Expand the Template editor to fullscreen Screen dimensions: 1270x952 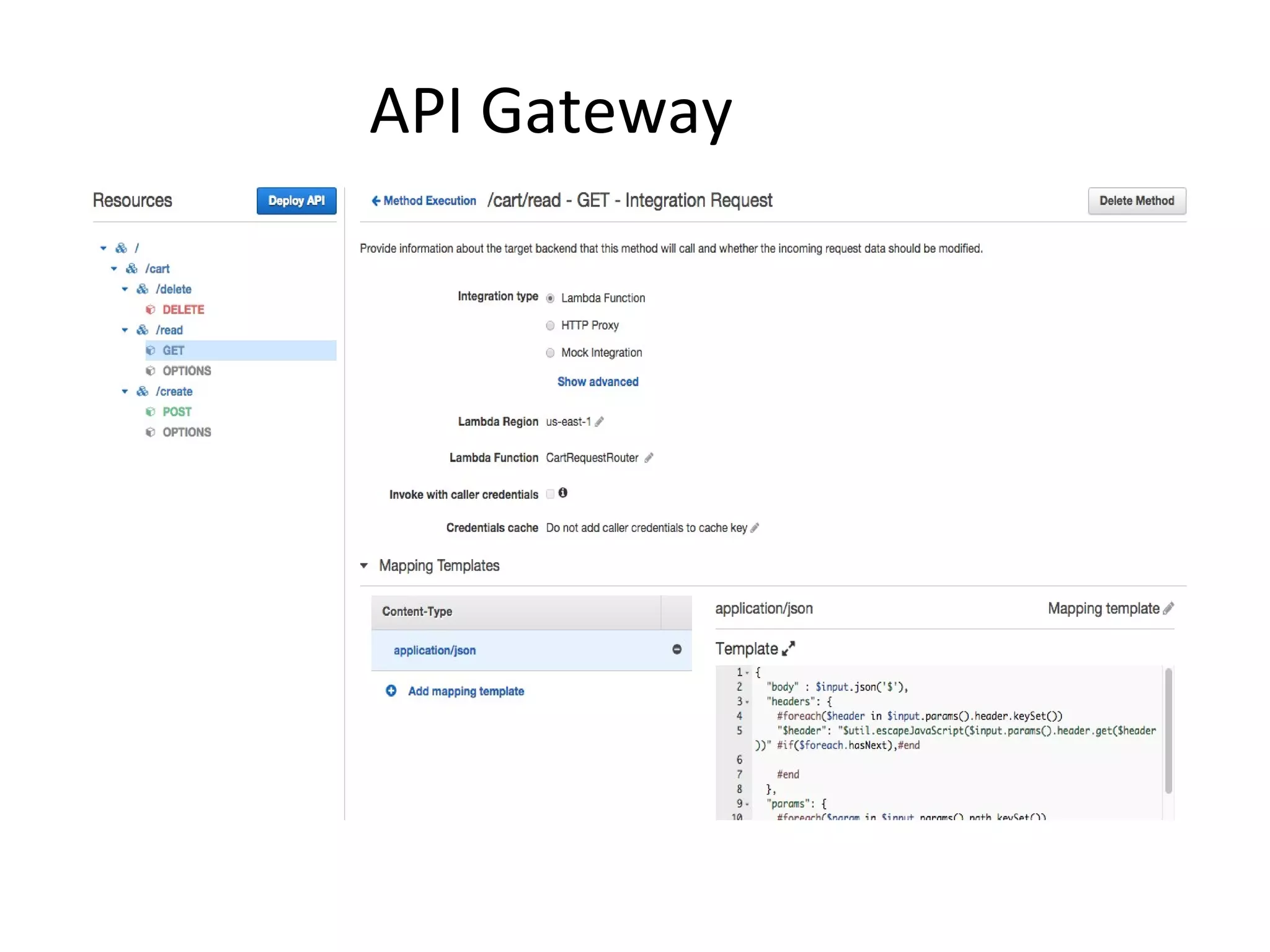pyautogui.click(x=789, y=648)
